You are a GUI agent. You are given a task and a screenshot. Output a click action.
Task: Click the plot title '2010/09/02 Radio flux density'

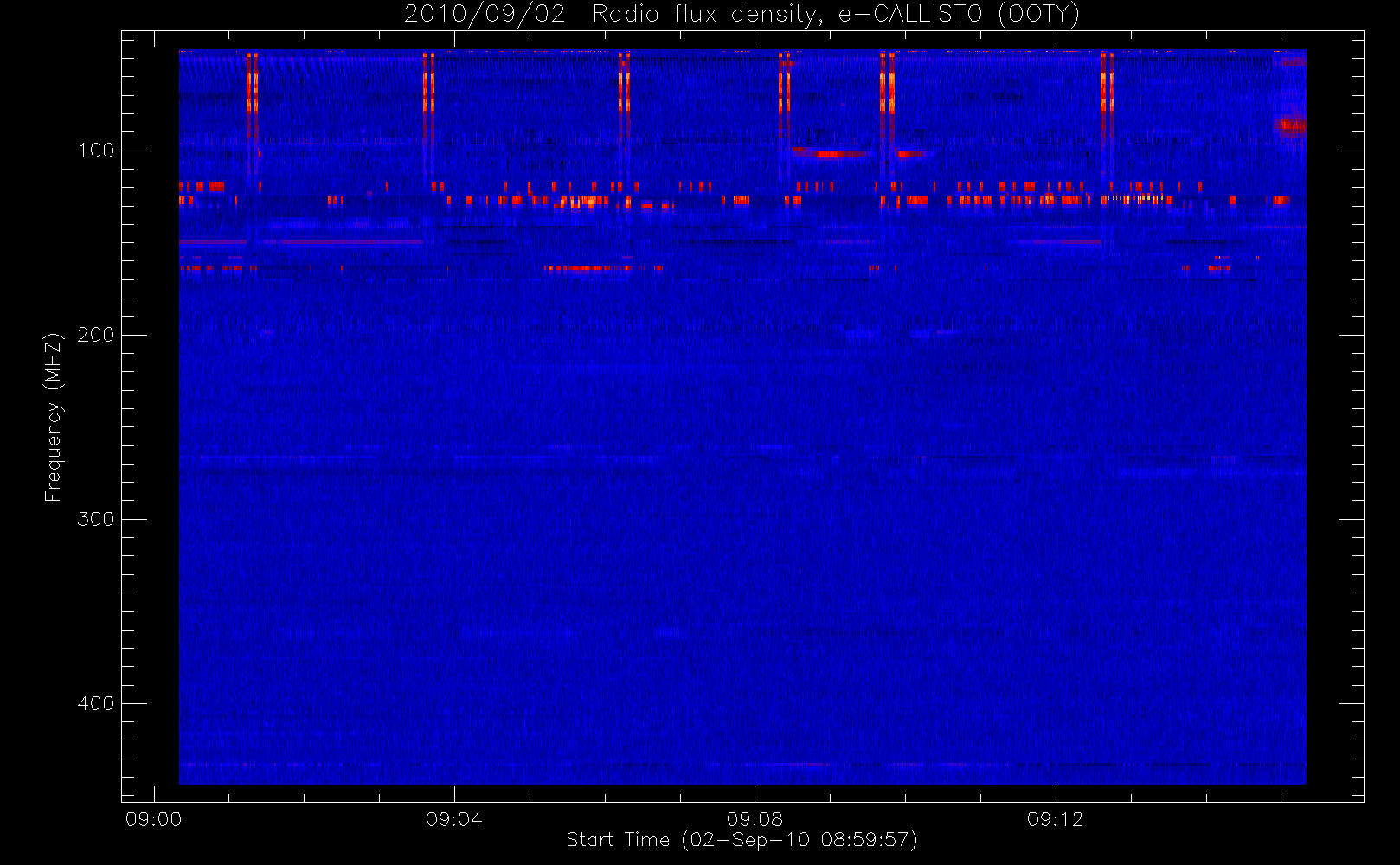pyautogui.click(x=742, y=15)
